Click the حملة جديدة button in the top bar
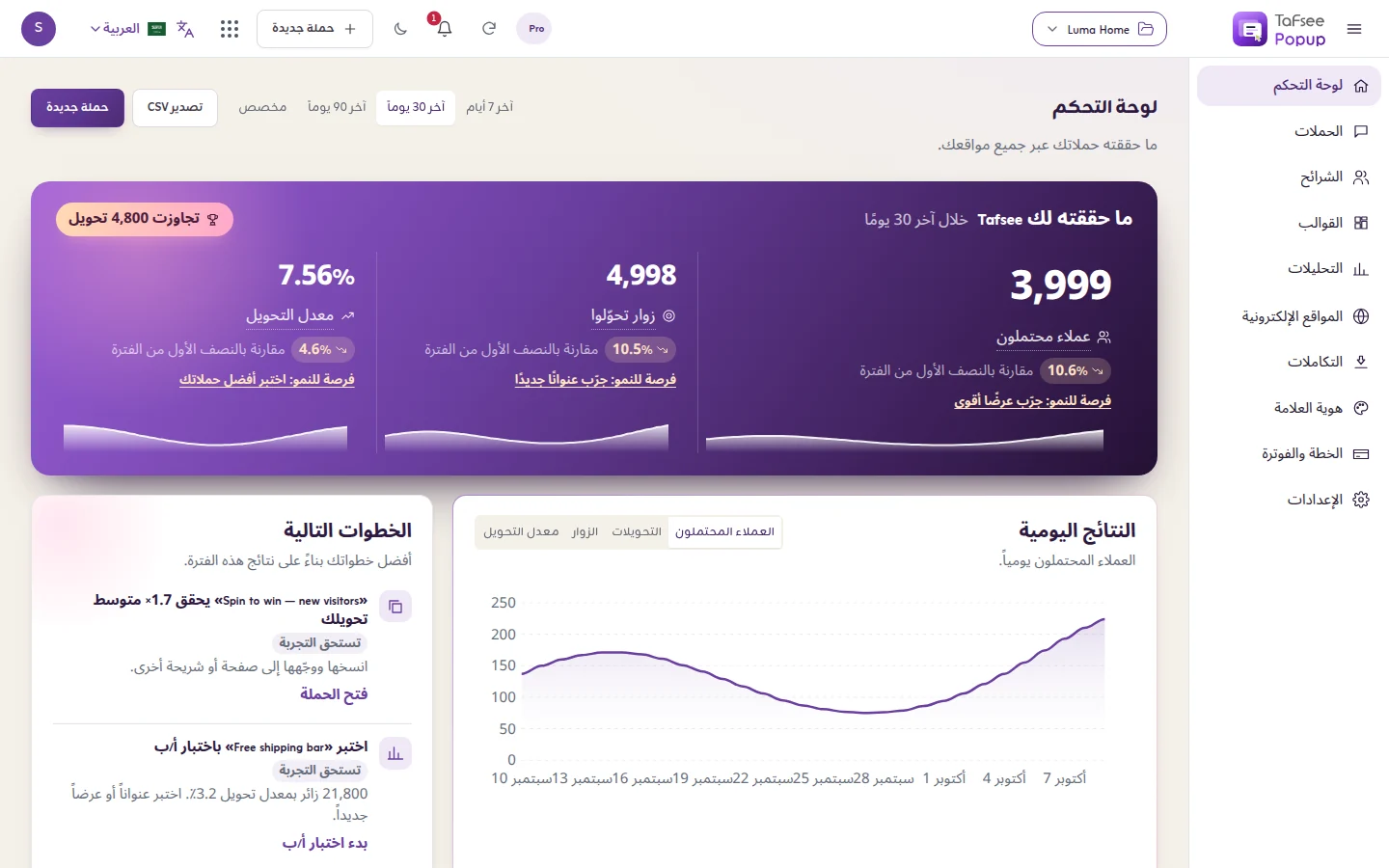This screenshot has width=1389, height=868. [x=314, y=29]
